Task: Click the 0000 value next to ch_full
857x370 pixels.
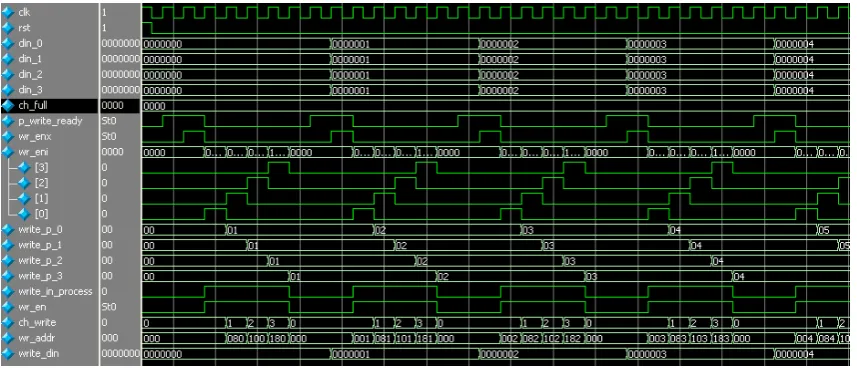Action: (x=112, y=105)
